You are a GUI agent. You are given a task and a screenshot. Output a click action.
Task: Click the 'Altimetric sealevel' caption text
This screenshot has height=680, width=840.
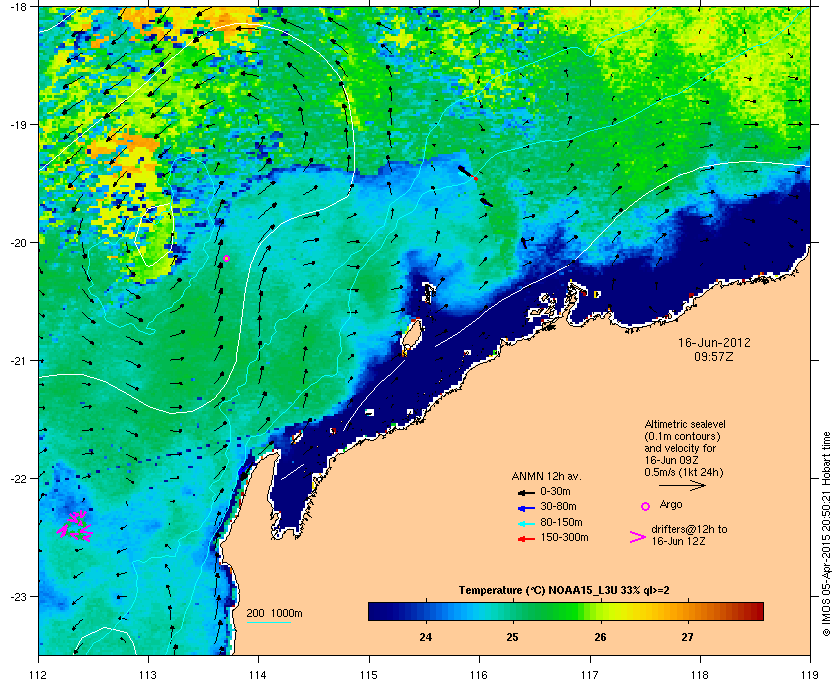click(x=685, y=424)
